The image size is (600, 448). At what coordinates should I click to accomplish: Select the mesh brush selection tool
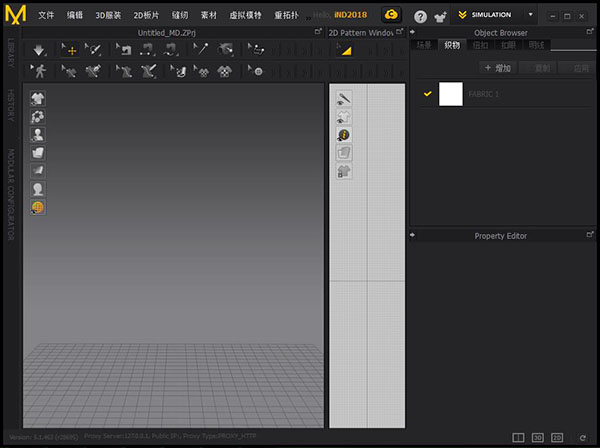(93, 50)
